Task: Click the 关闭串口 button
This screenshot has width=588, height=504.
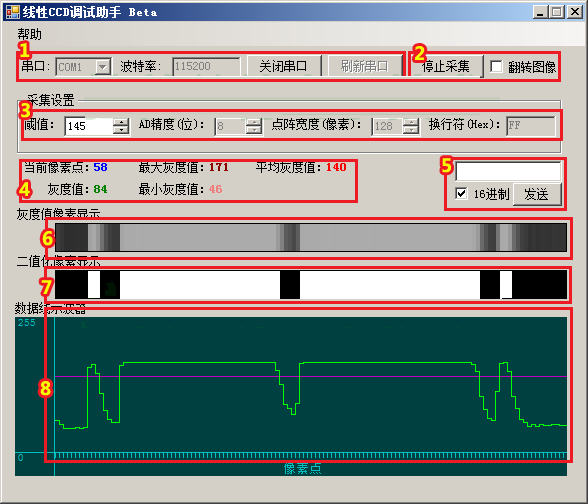Action: click(x=284, y=66)
